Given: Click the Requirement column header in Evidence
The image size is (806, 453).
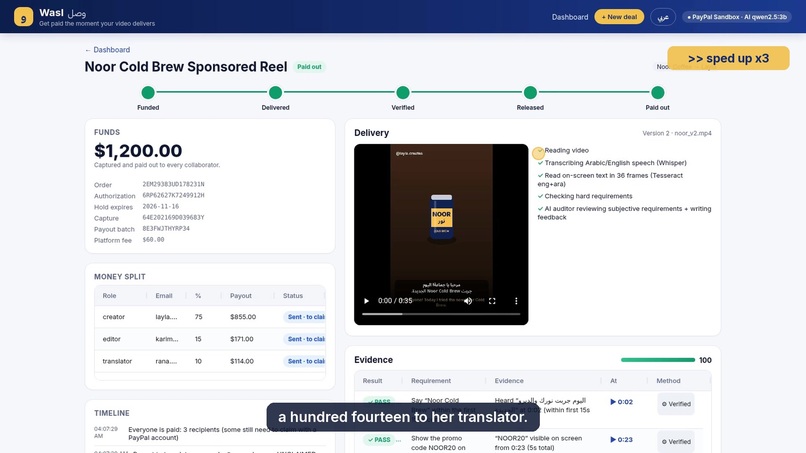Looking at the screenshot, I should tap(431, 380).
